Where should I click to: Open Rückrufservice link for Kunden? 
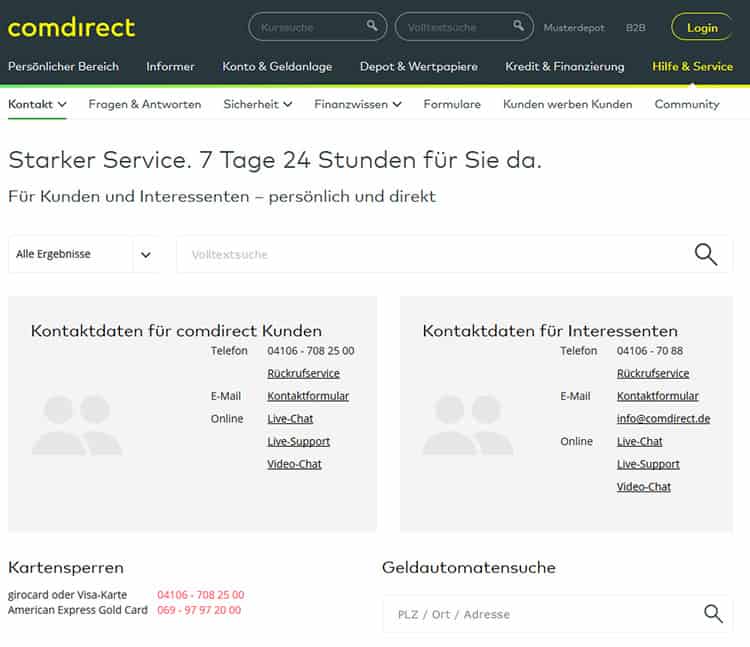(303, 373)
